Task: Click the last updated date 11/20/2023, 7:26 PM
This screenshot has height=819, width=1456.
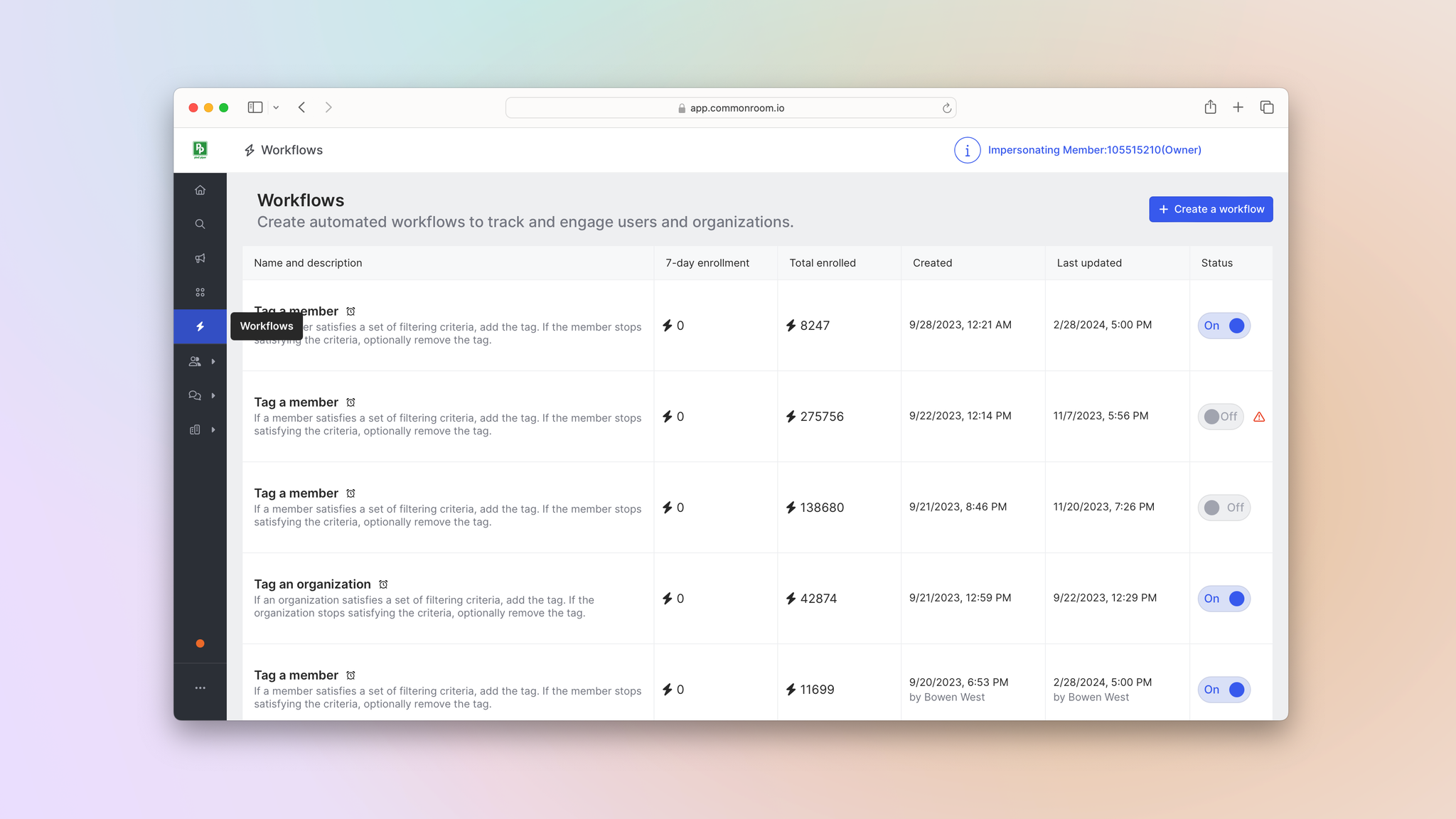Action: tap(1103, 507)
